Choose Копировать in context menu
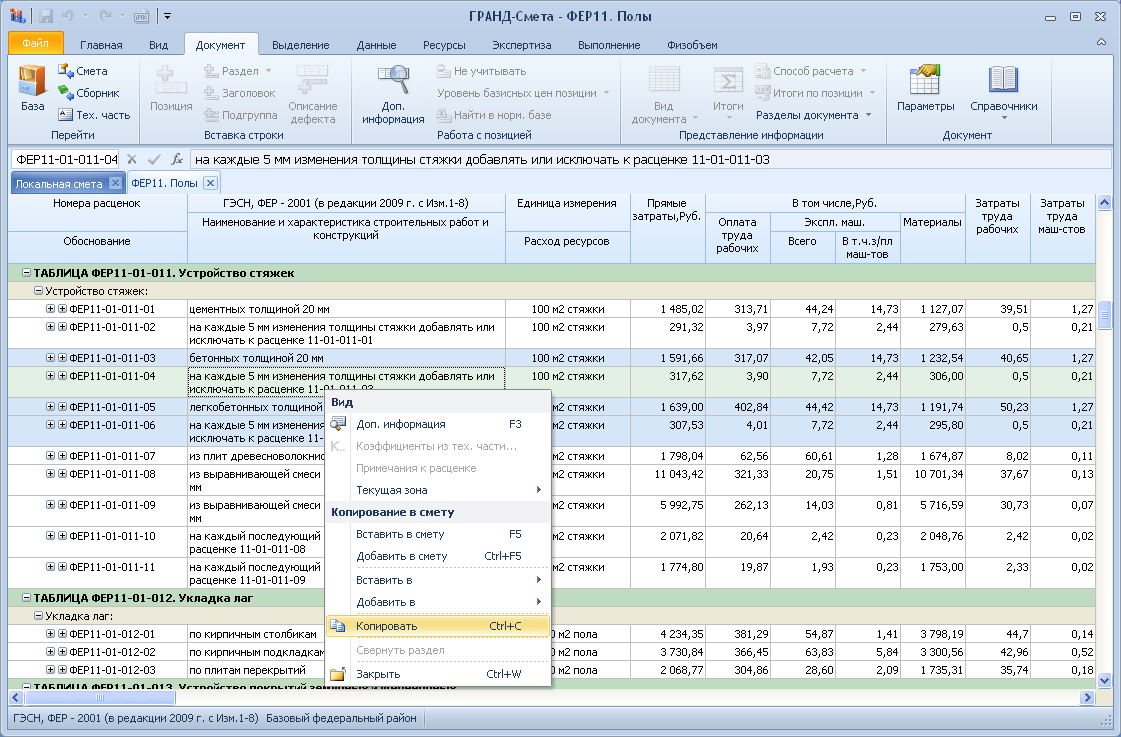Image resolution: width=1121 pixels, height=737 pixels. [x=438, y=625]
